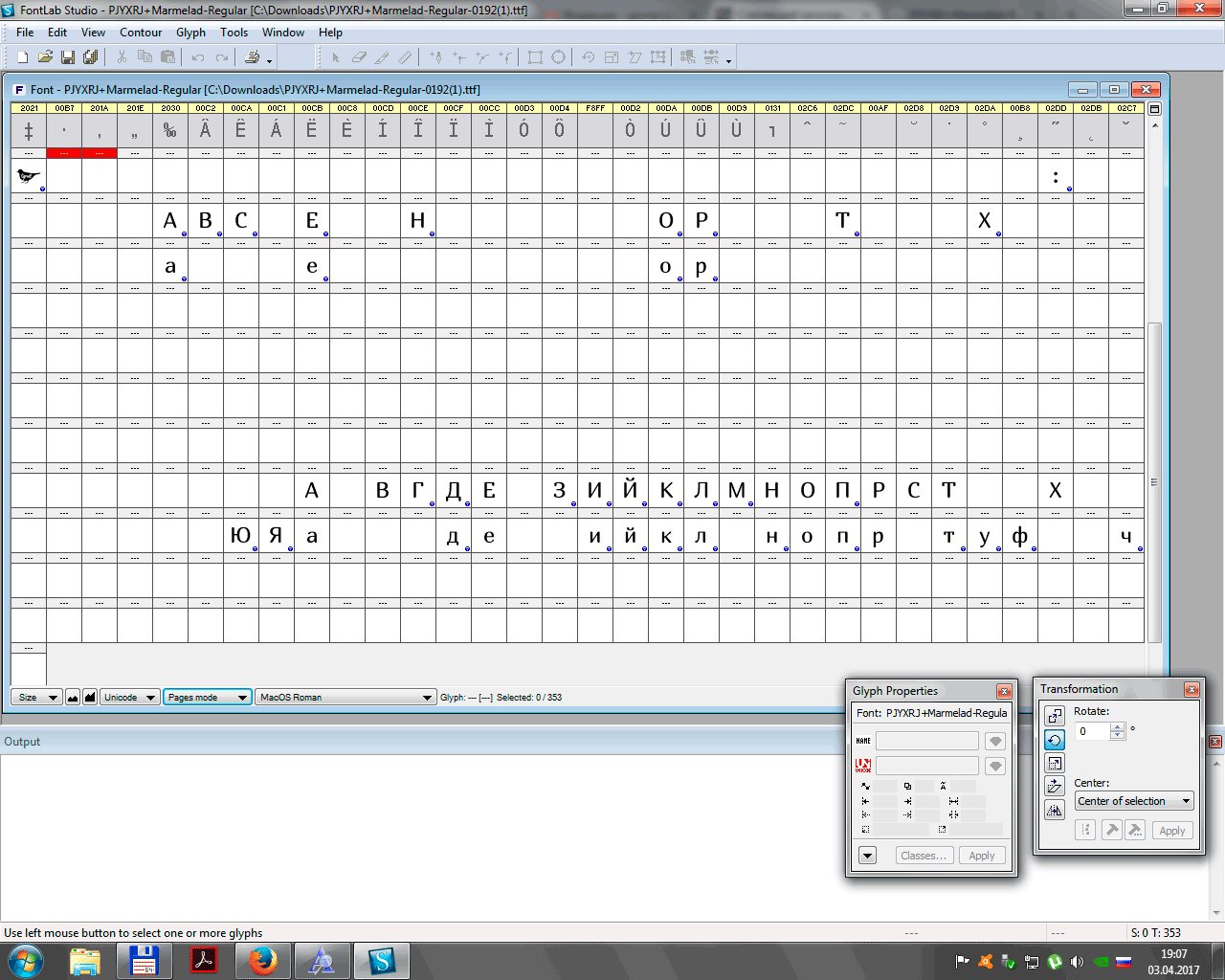Open the MacOS Roman codepage dropdown
The image size is (1225, 980).
click(x=345, y=697)
